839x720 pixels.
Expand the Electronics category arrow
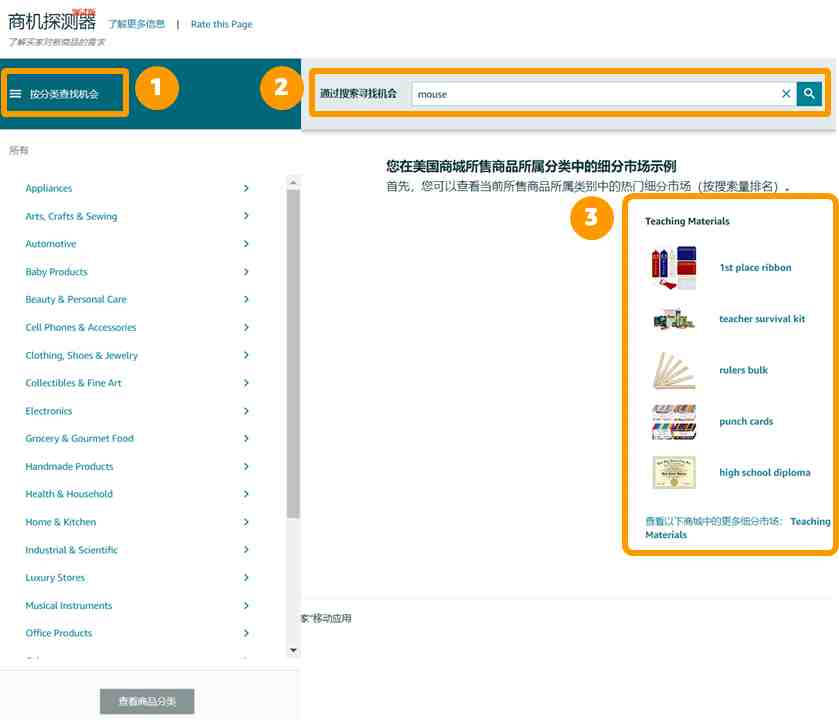(246, 411)
